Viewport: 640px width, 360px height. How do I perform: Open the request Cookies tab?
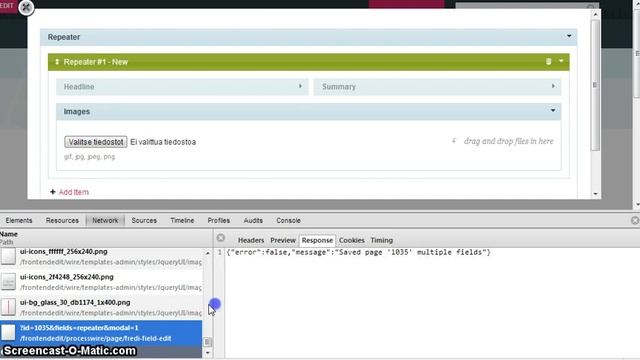[x=351, y=240]
